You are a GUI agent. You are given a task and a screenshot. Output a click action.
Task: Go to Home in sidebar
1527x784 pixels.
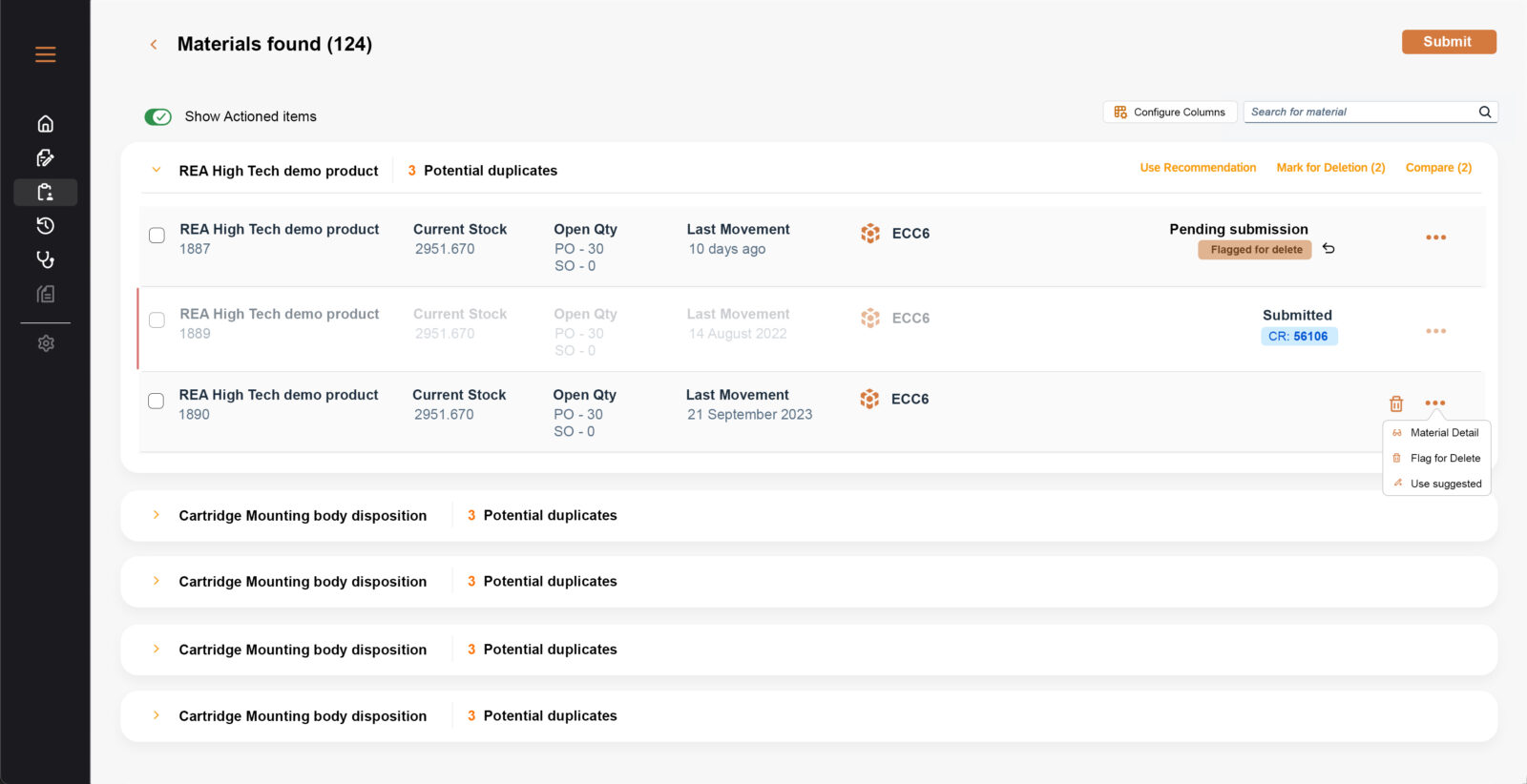point(45,124)
